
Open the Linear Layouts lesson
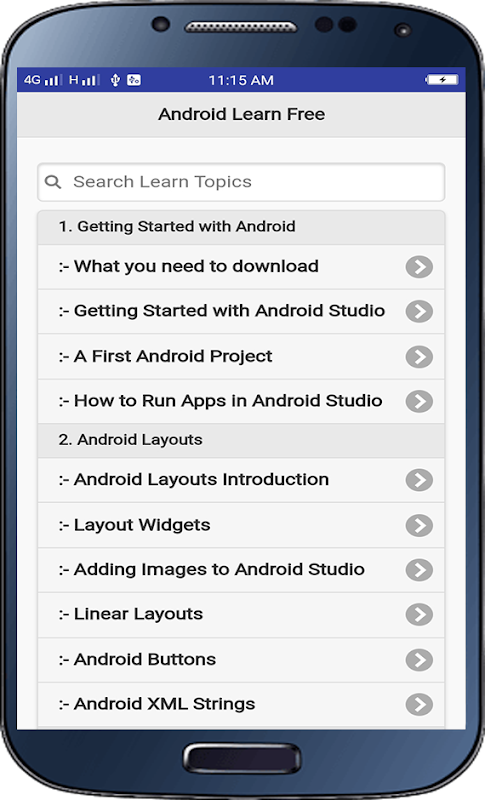click(x=241, y=614)
